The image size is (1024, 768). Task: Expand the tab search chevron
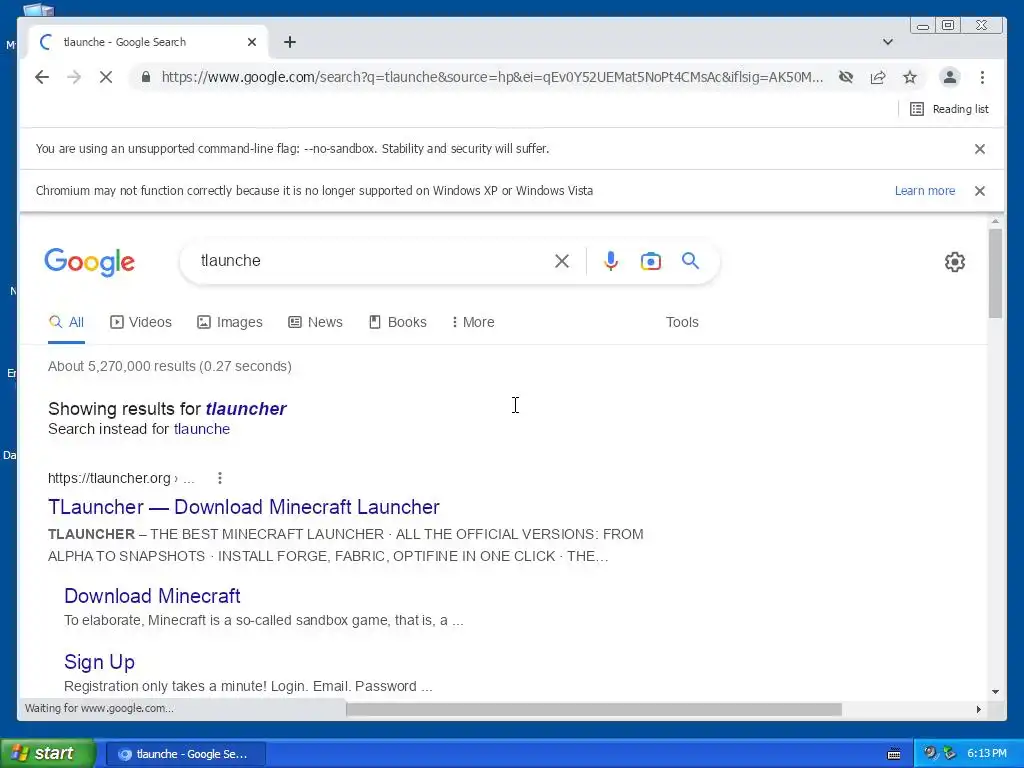[888, 42]
